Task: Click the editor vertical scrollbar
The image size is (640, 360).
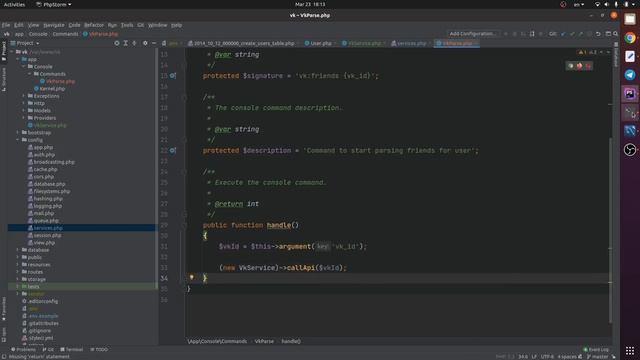Action: coord(611,231)
